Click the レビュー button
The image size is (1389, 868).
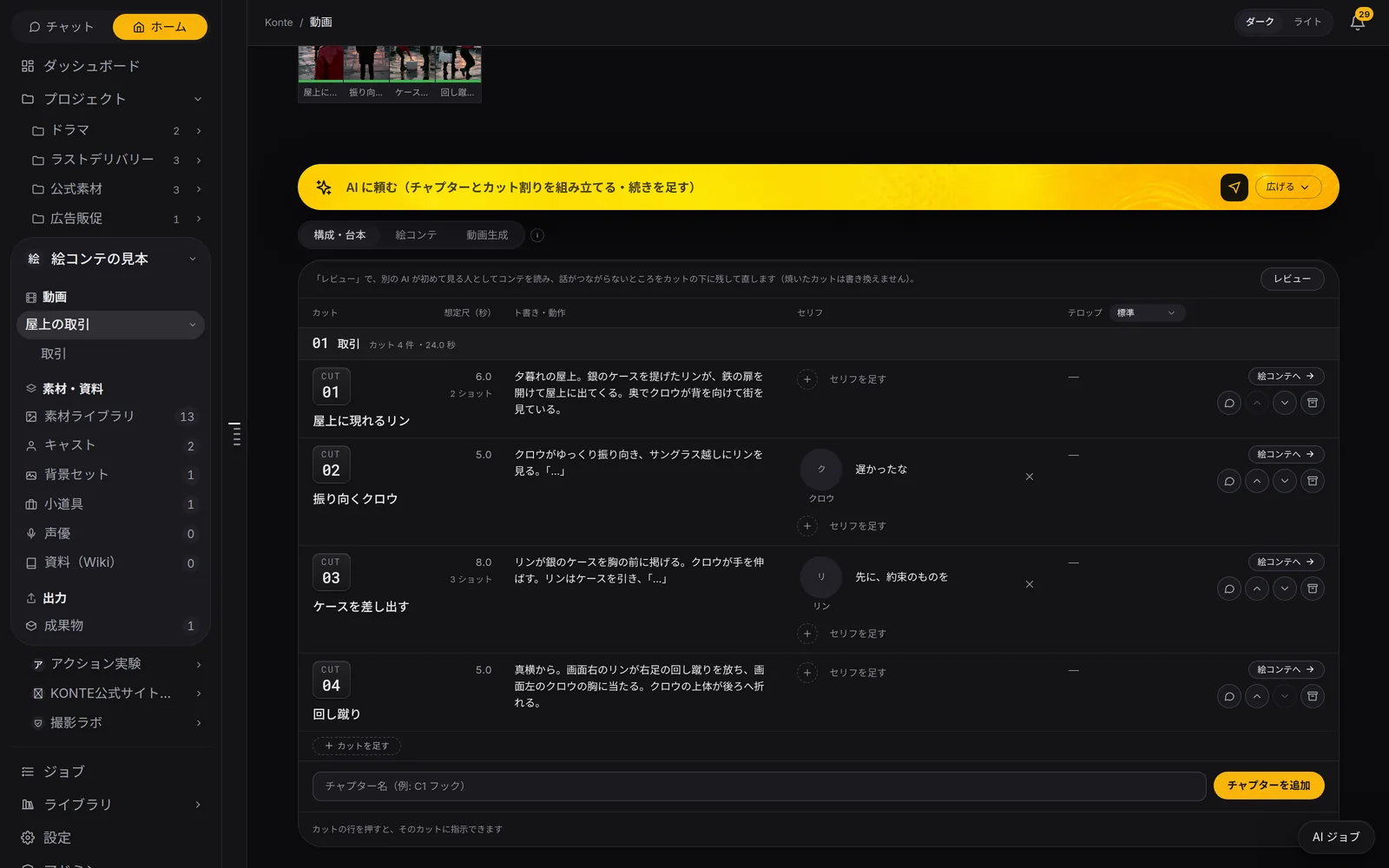pyautogui.click(x=1292, y=279)
